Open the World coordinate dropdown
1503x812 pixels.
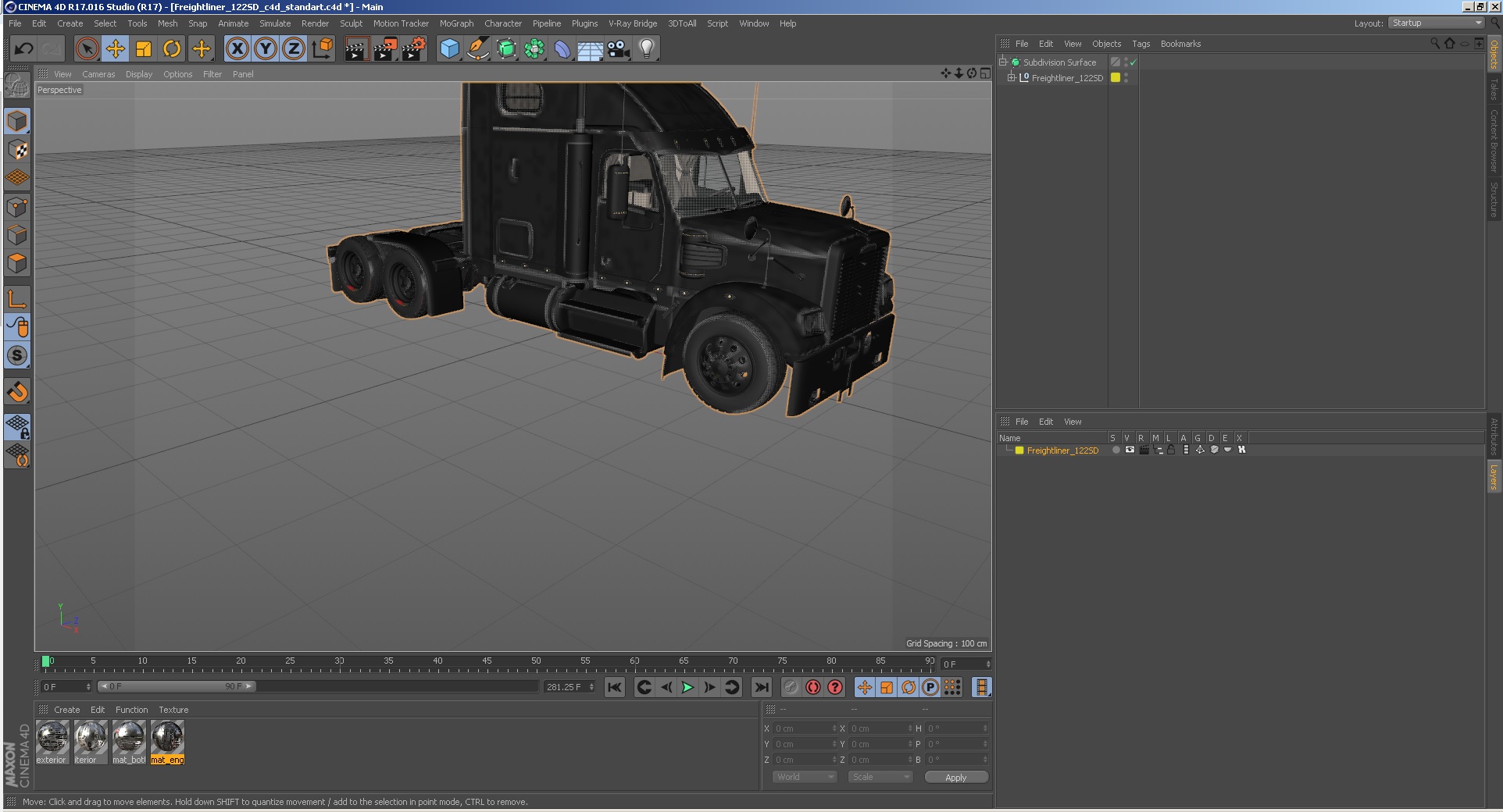pos(805,777)
